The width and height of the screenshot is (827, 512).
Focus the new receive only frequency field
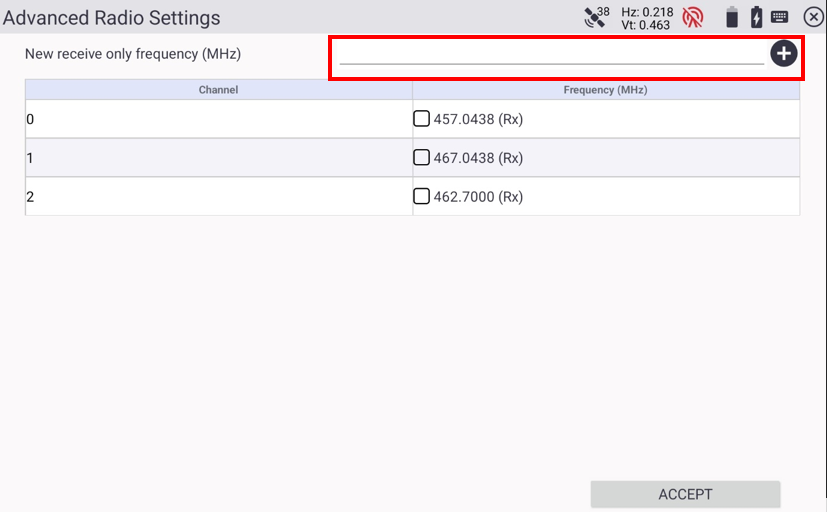[x=551, y=53]
